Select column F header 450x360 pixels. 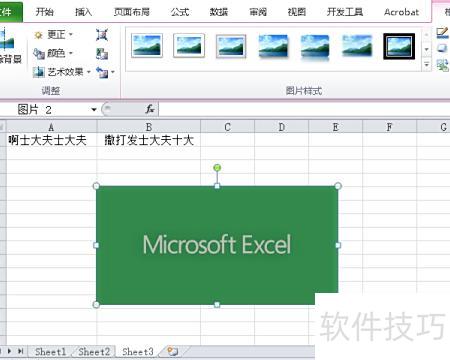[389, 127]
